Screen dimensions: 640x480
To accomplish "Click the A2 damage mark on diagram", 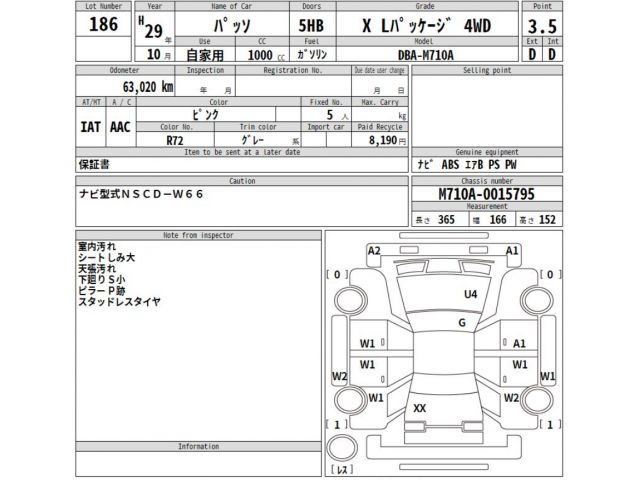I will (x=374, y=251).
